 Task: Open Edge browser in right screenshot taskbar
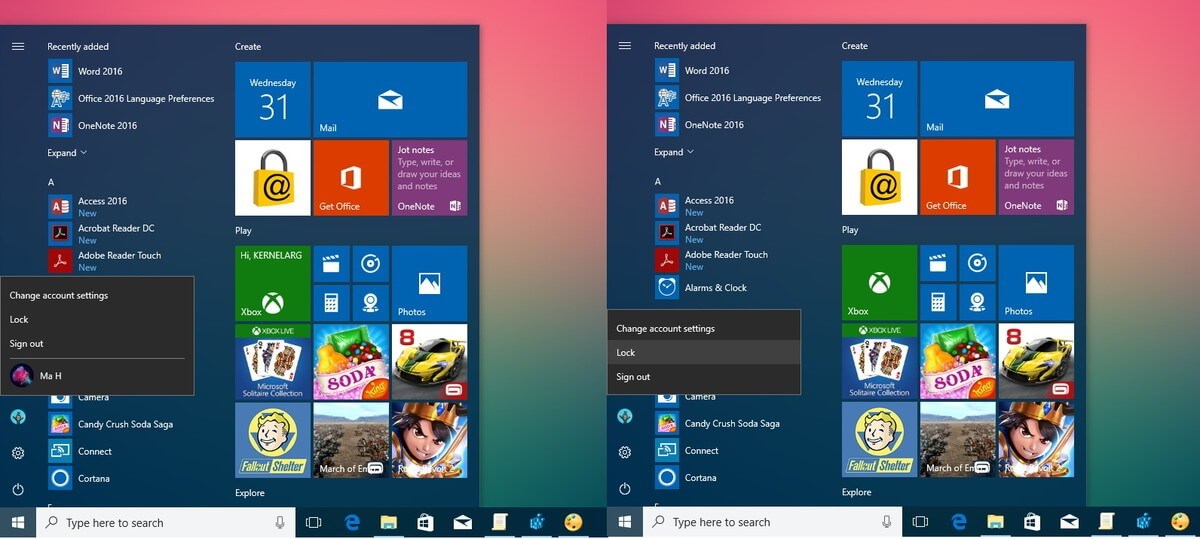point(959,521)
